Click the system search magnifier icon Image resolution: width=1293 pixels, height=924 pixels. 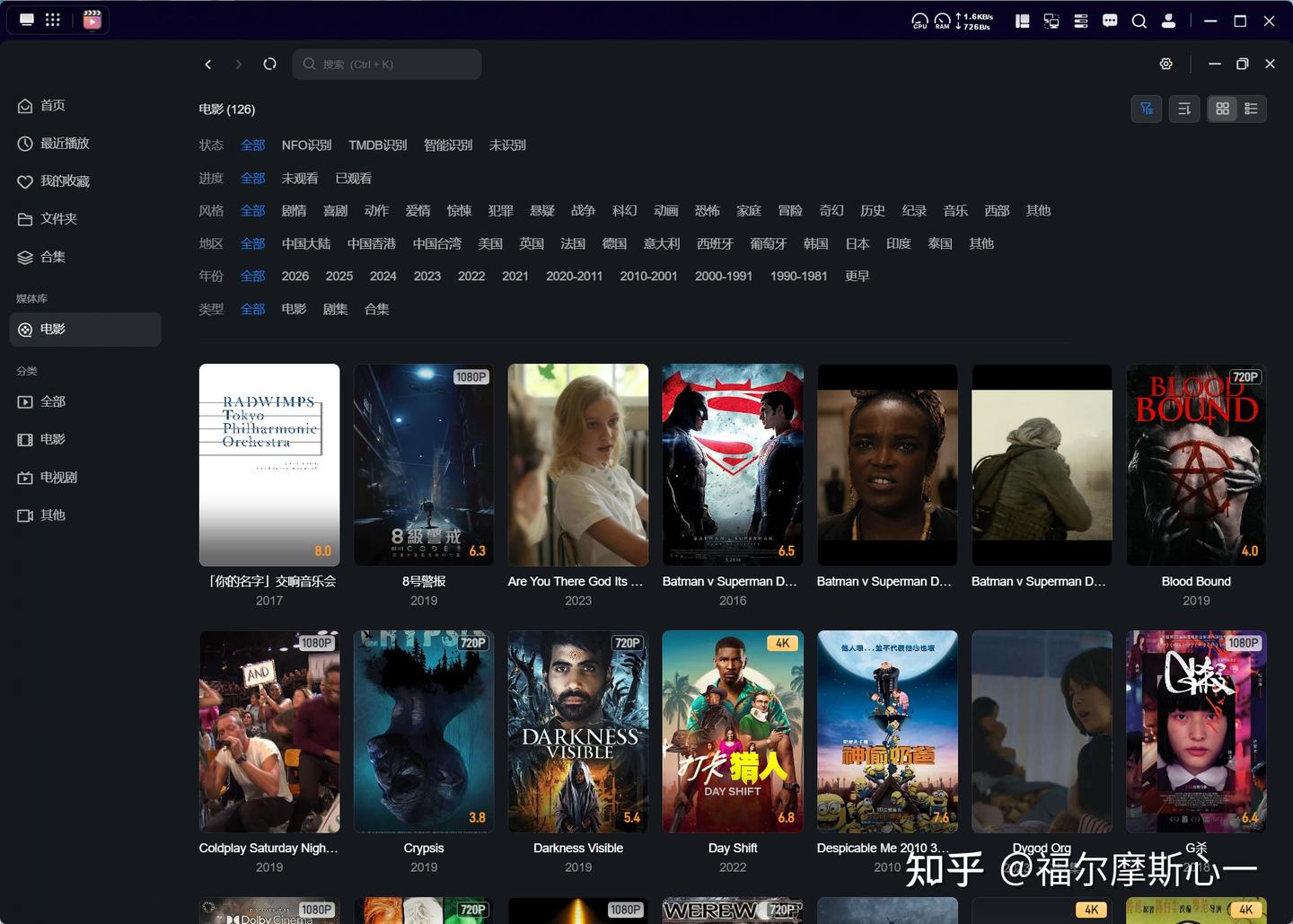[1139, 21]
